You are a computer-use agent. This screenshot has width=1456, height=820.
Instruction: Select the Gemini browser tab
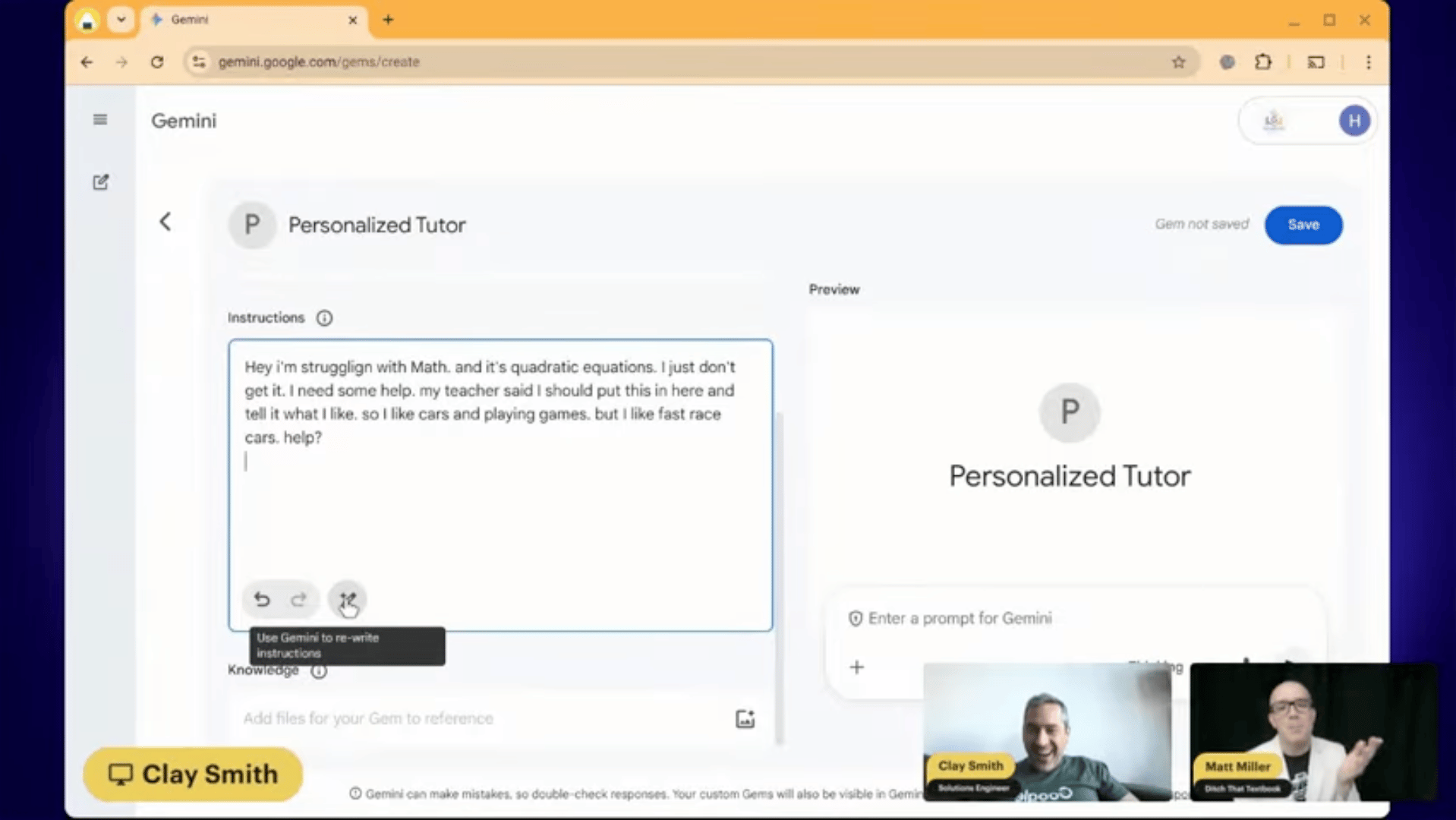click(x=254, y=20)
